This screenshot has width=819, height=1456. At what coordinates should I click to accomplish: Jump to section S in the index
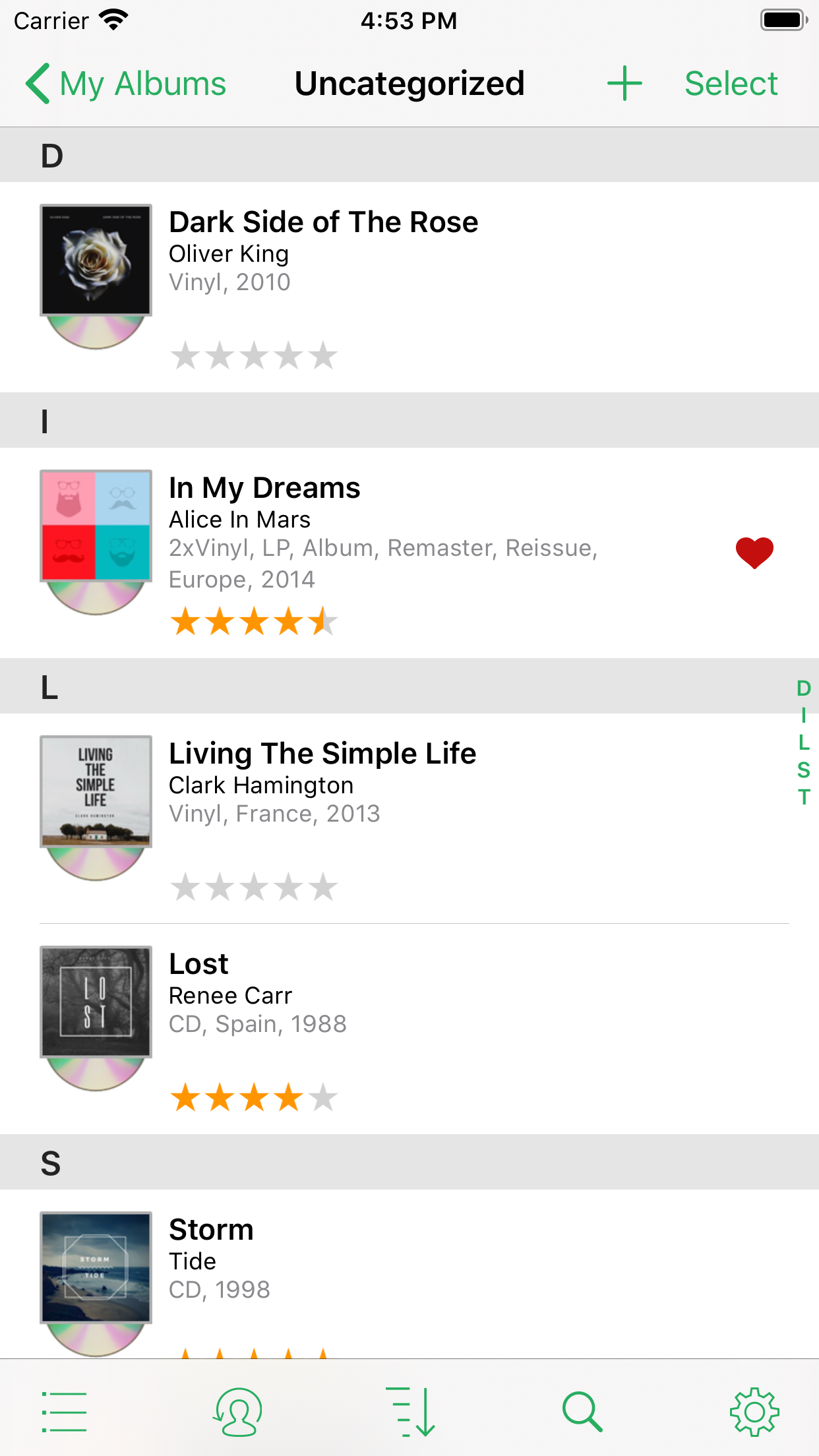coord(803,770)
